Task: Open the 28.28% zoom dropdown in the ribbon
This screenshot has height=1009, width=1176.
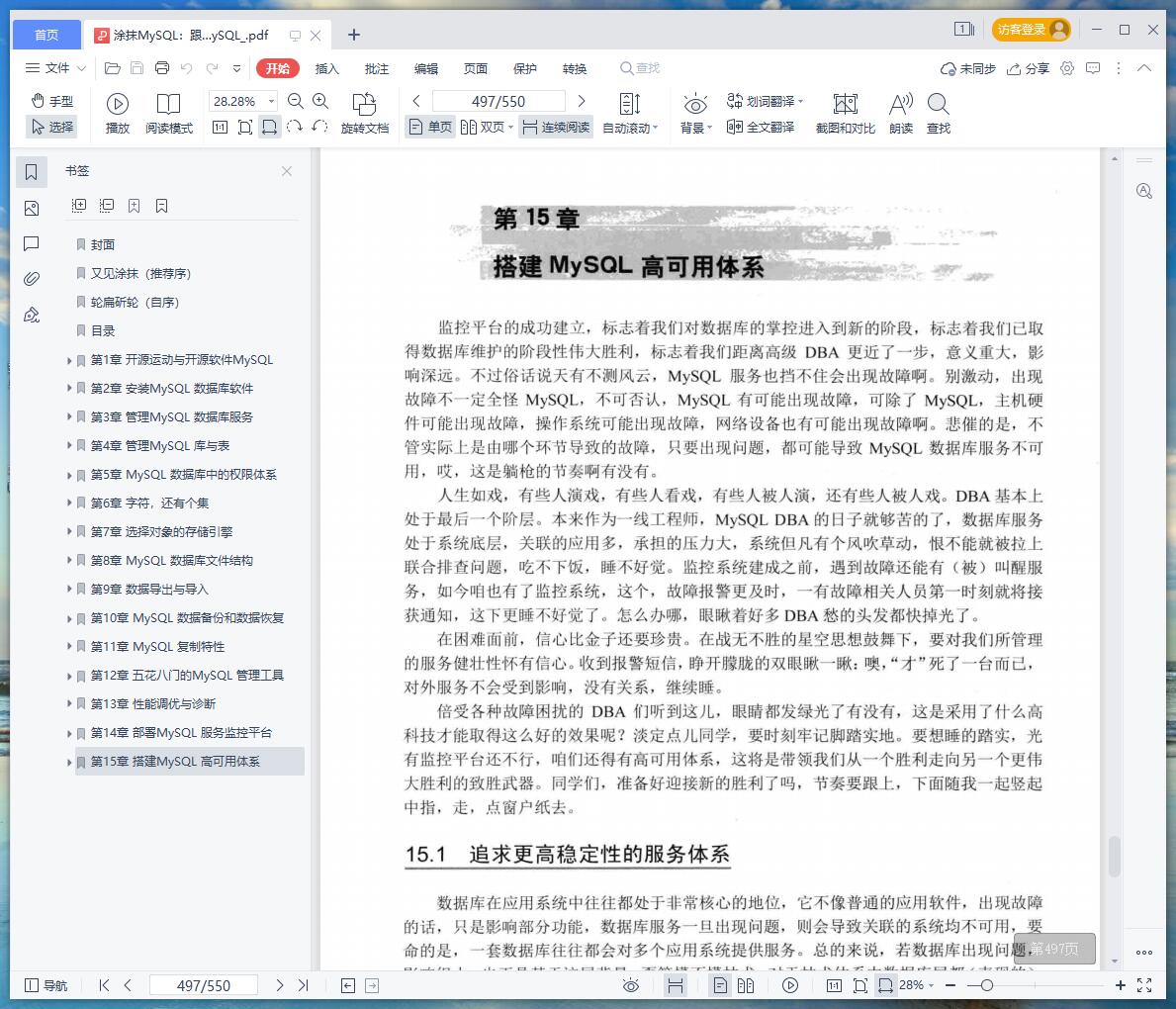Action: [272, 101]
